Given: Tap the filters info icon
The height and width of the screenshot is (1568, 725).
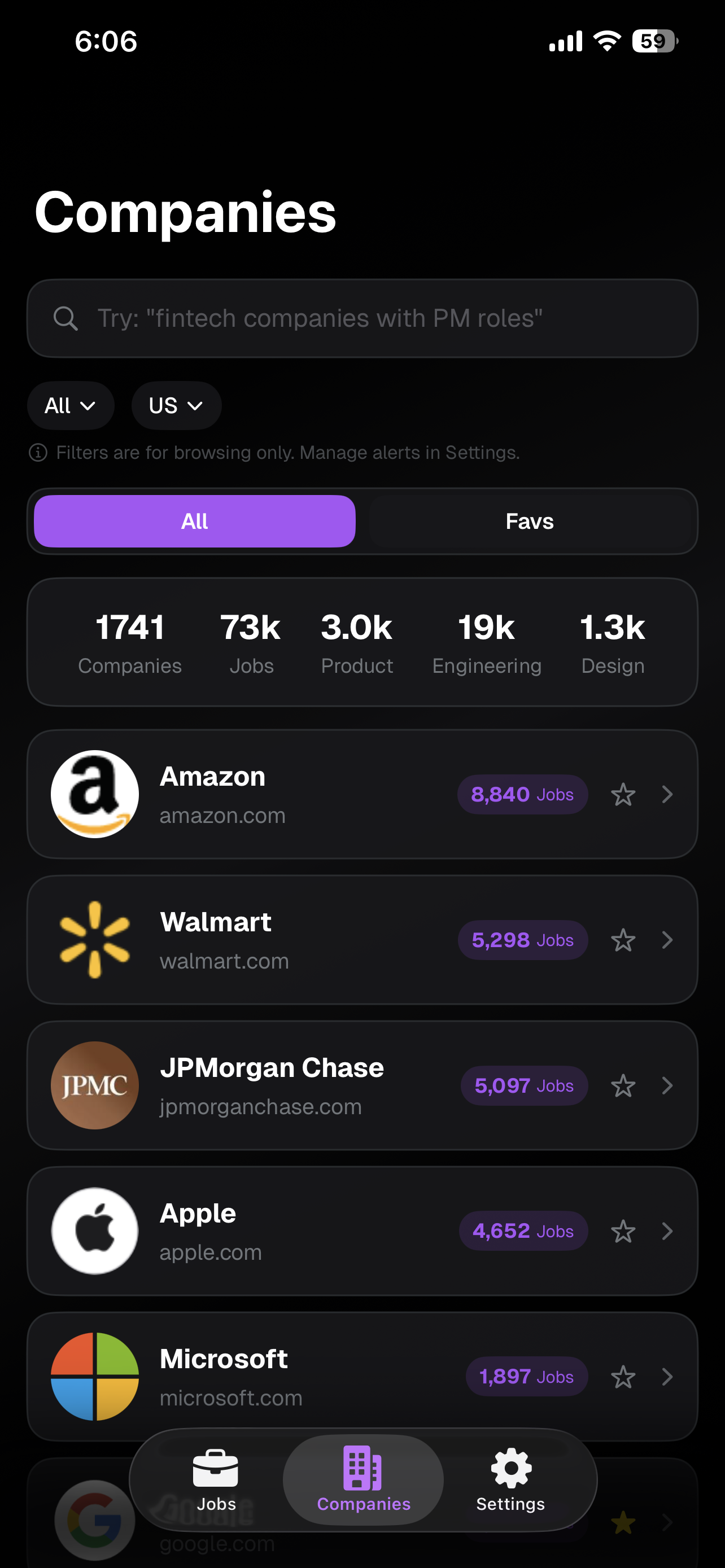Looking at the screenshot, I should [38, 452].
